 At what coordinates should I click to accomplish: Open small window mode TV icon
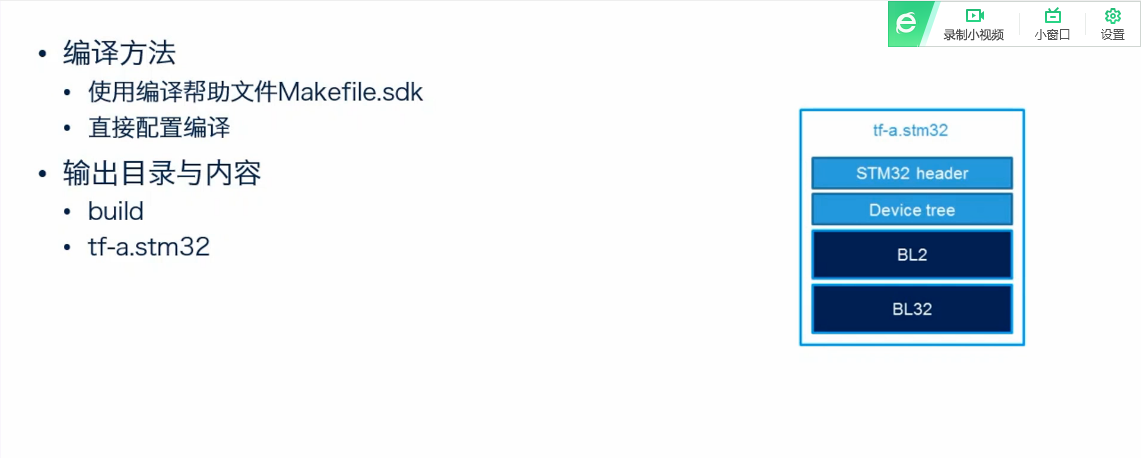tap(1052, 15)
